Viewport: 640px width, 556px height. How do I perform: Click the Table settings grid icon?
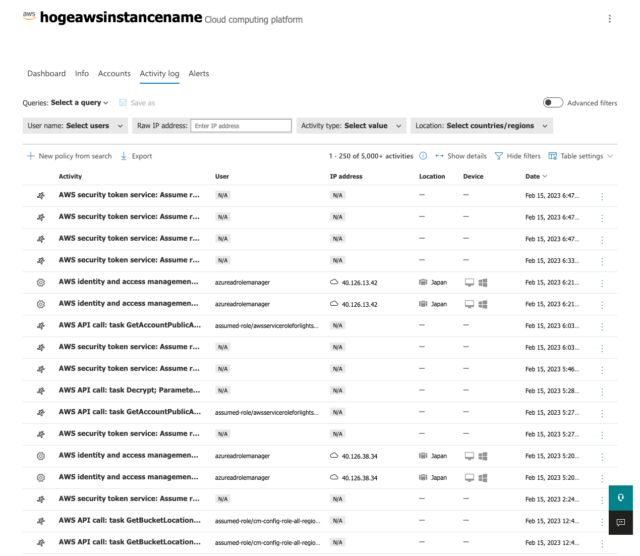tap(552, 156)
